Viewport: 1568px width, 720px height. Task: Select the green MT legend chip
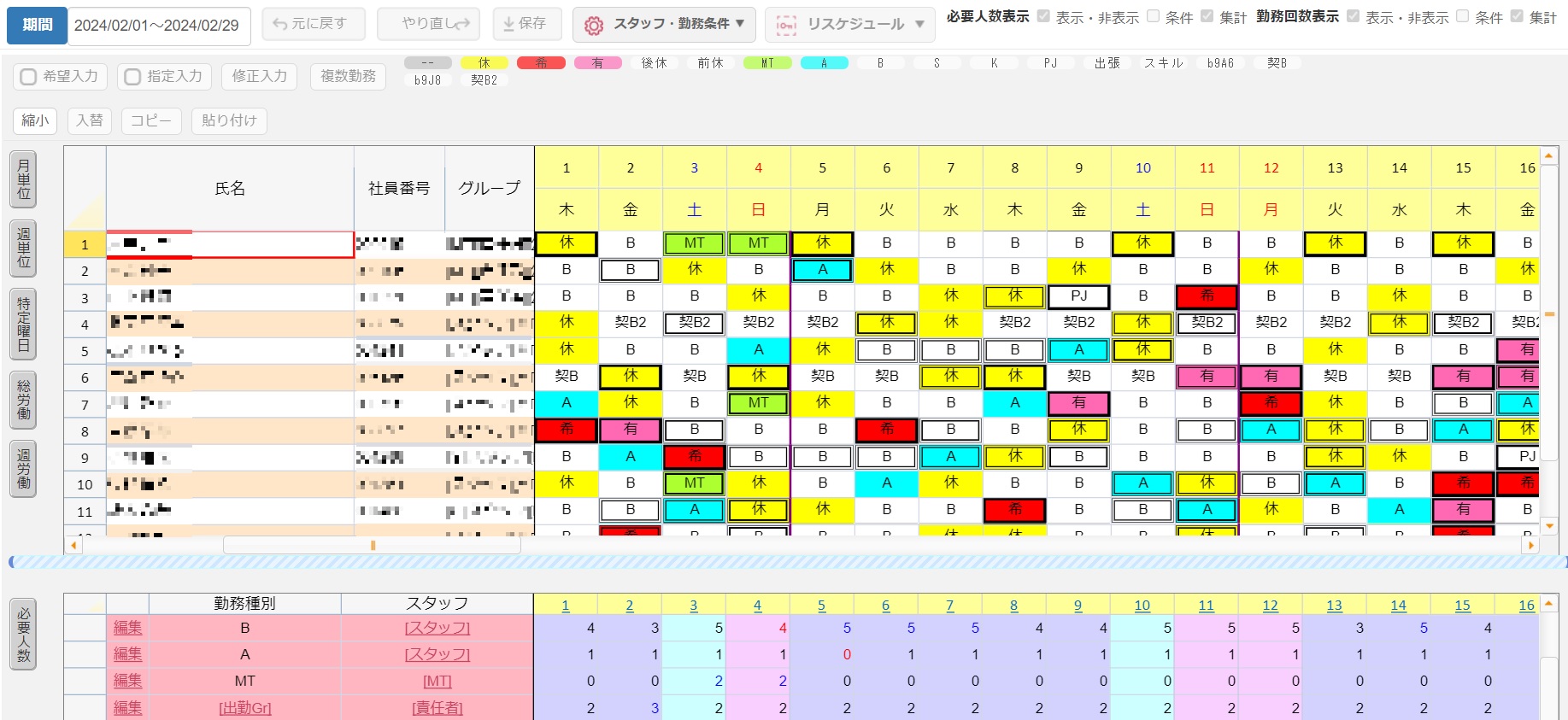click(x=767, y=63)
